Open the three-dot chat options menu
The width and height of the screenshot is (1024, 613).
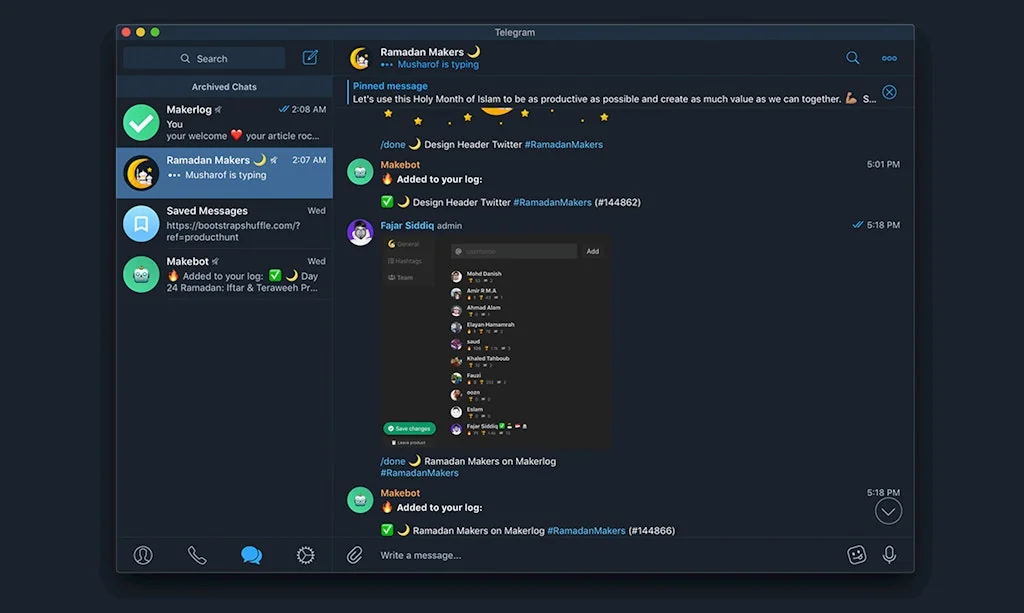tap(889, 58)
